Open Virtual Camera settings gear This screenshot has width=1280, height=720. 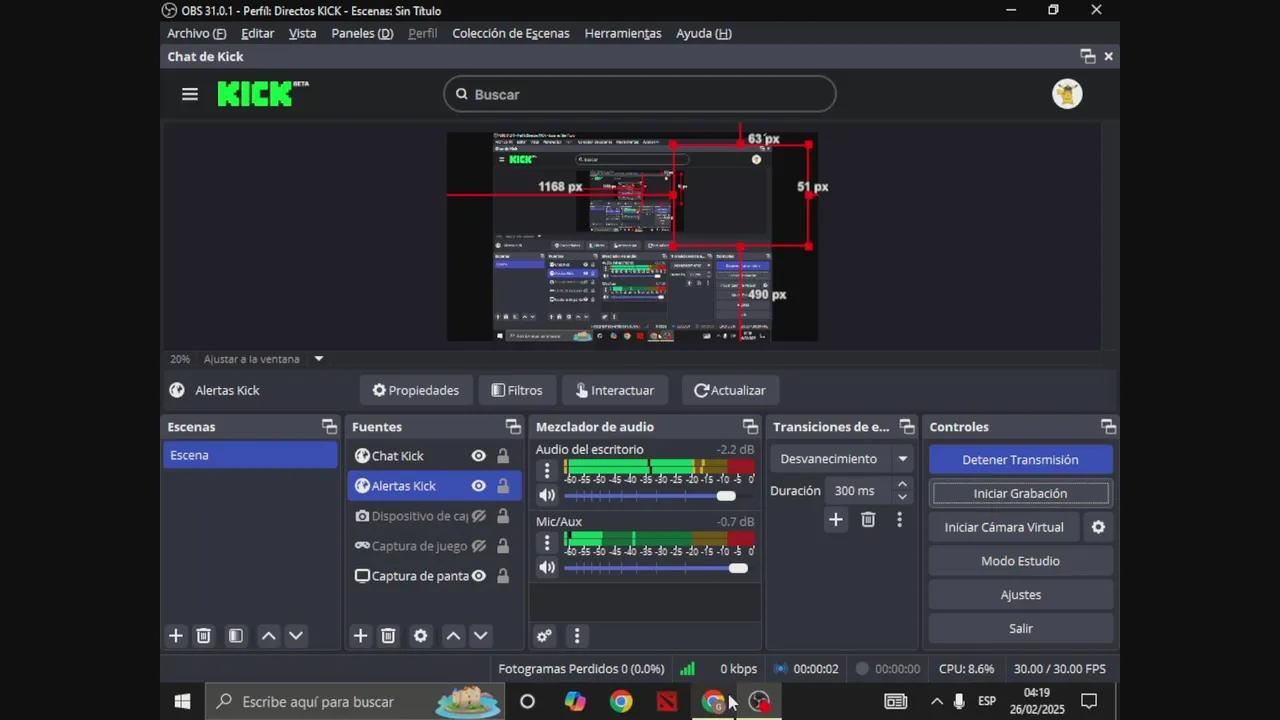click(x=1098, y=527)
